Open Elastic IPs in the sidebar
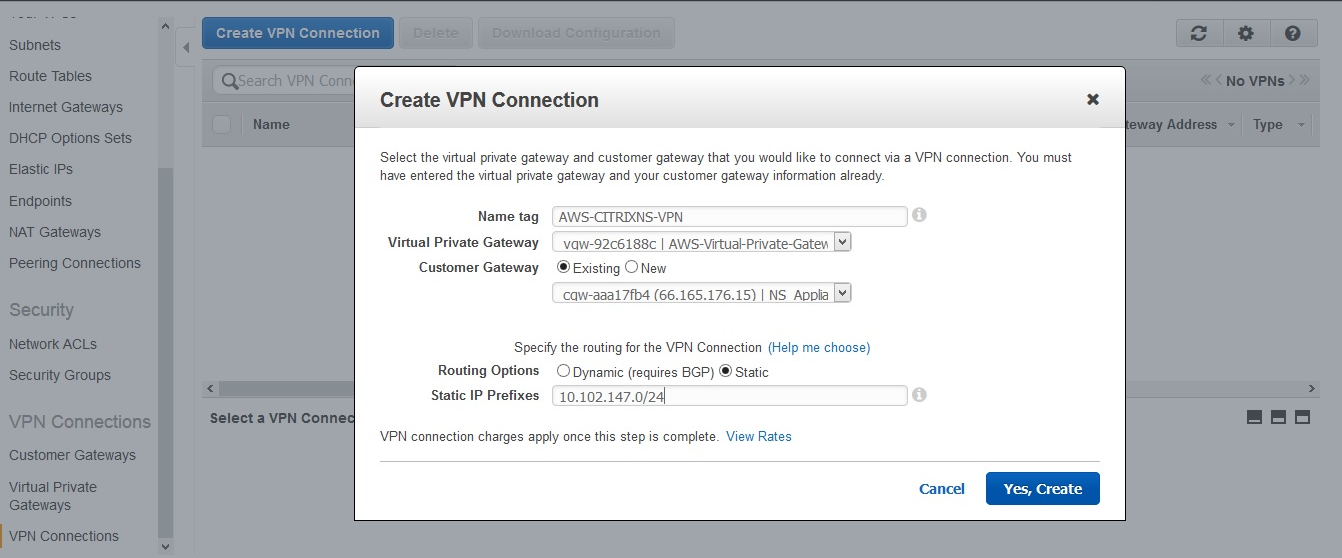This screenshot has width=1342, height=558. 41,169
